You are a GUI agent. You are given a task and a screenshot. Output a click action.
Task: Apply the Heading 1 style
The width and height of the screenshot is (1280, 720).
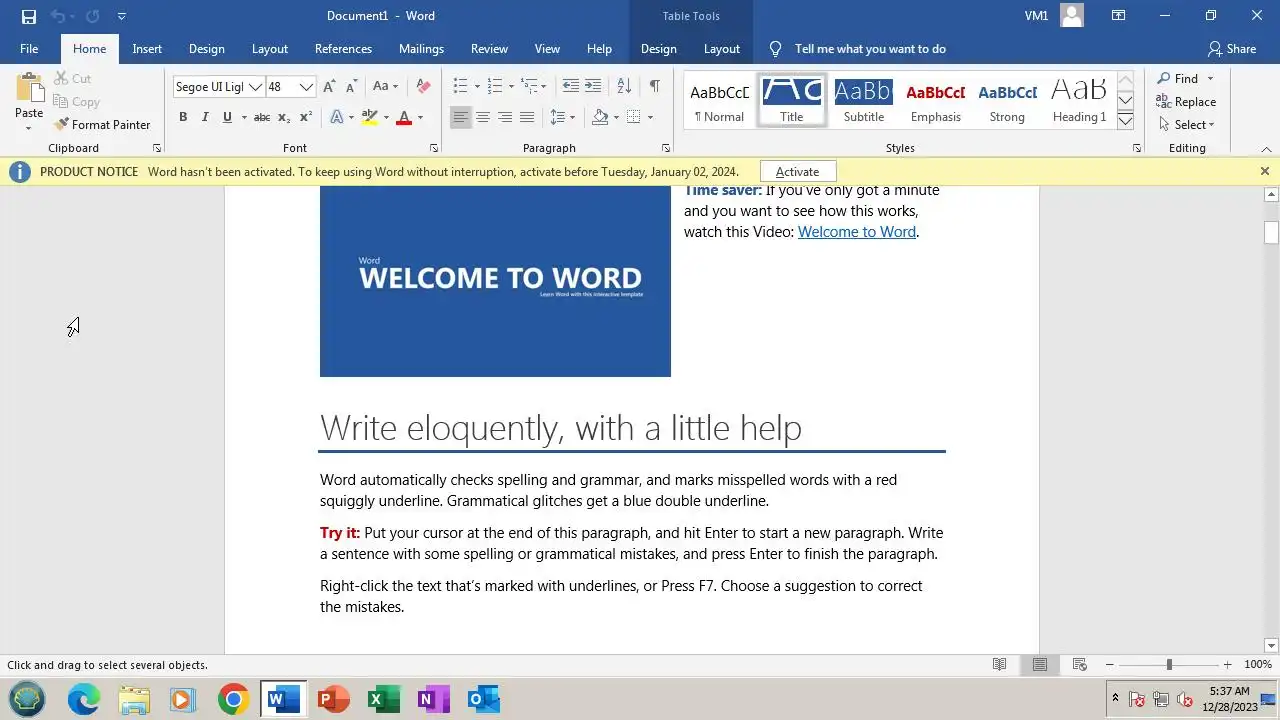coord(1079,100)
